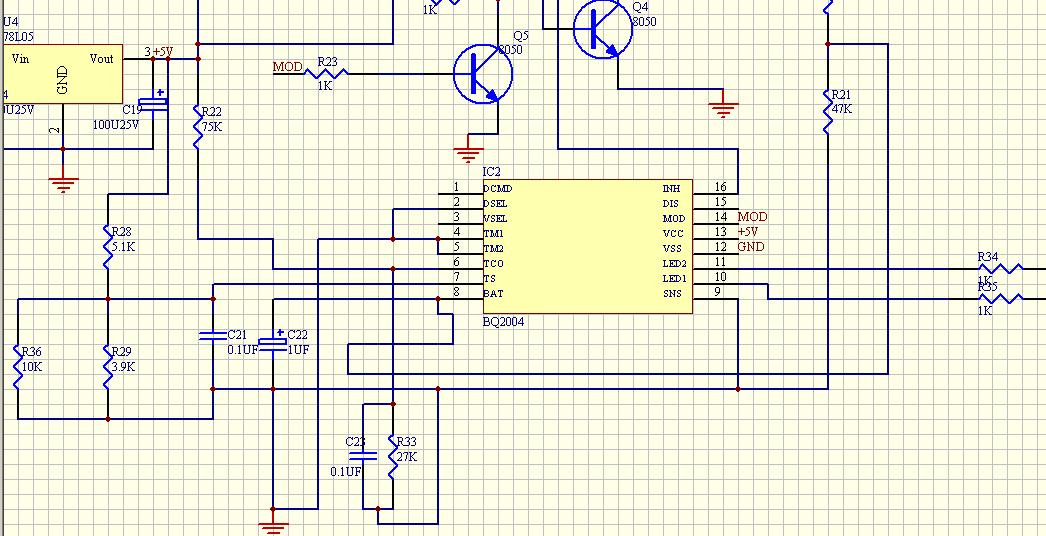The height and width of the screenshot is (536, 1046).
Task: Click the 75K value of R22
Action: (x=211, y=126)
